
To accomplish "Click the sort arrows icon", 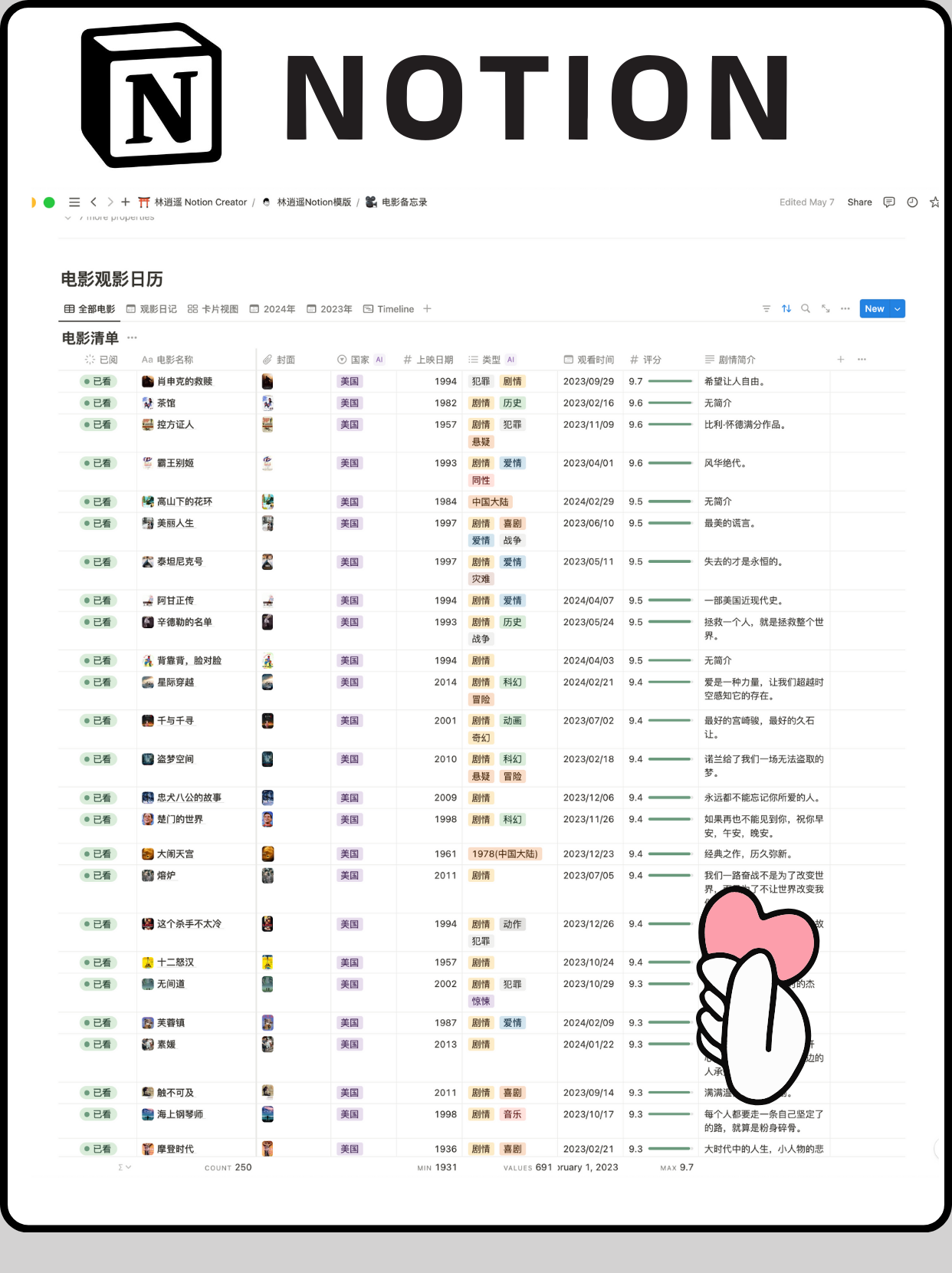I will (786, 309).
